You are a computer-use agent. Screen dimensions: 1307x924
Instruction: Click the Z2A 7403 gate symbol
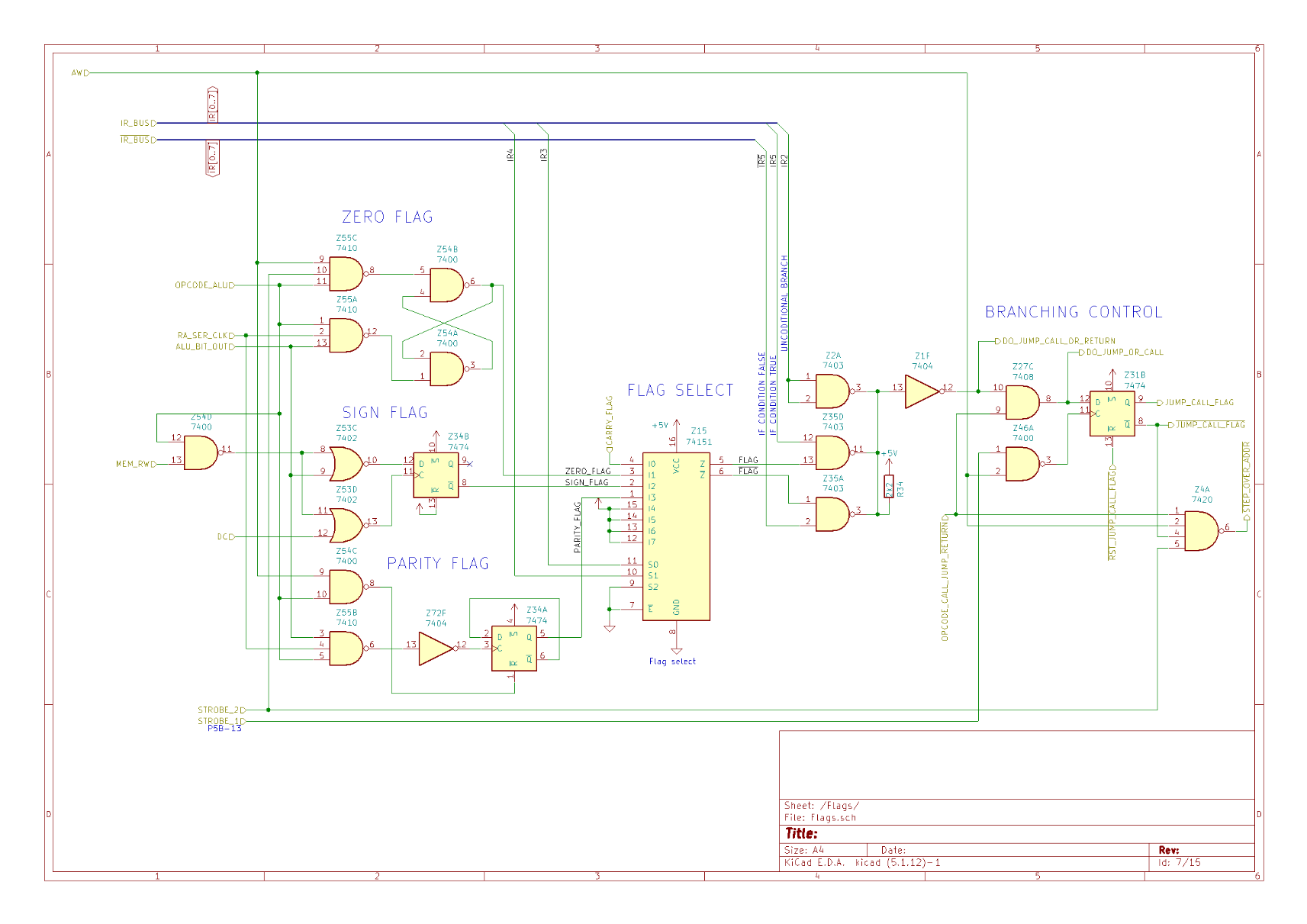832,391
